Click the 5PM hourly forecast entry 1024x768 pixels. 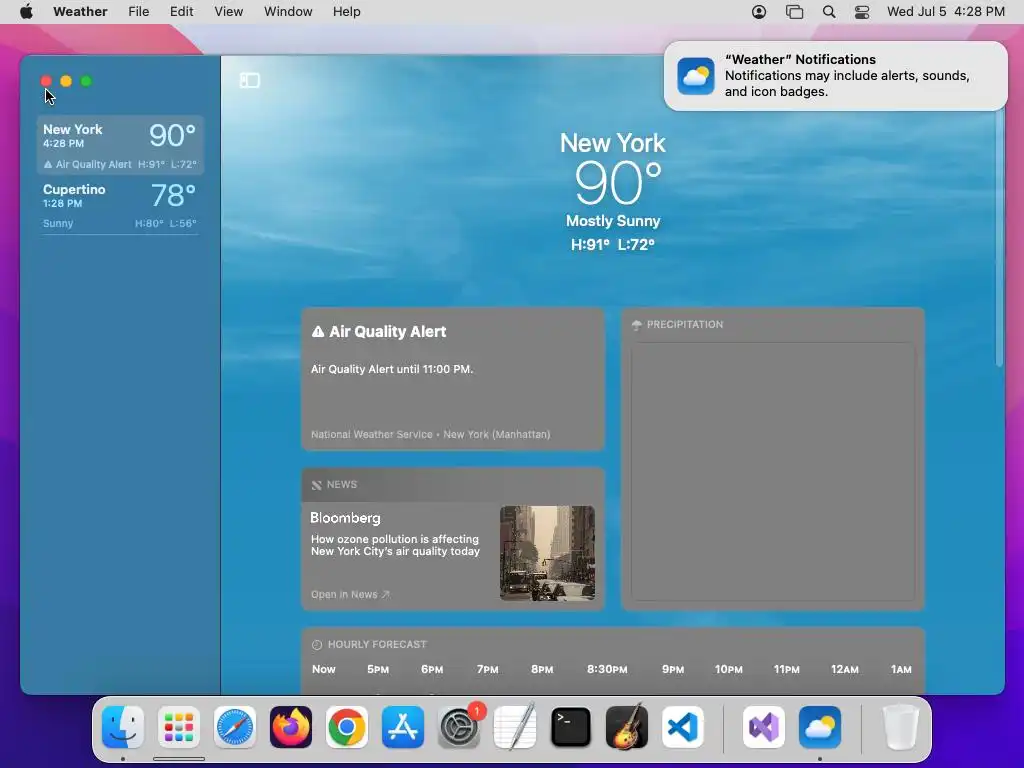coord(377,669)
